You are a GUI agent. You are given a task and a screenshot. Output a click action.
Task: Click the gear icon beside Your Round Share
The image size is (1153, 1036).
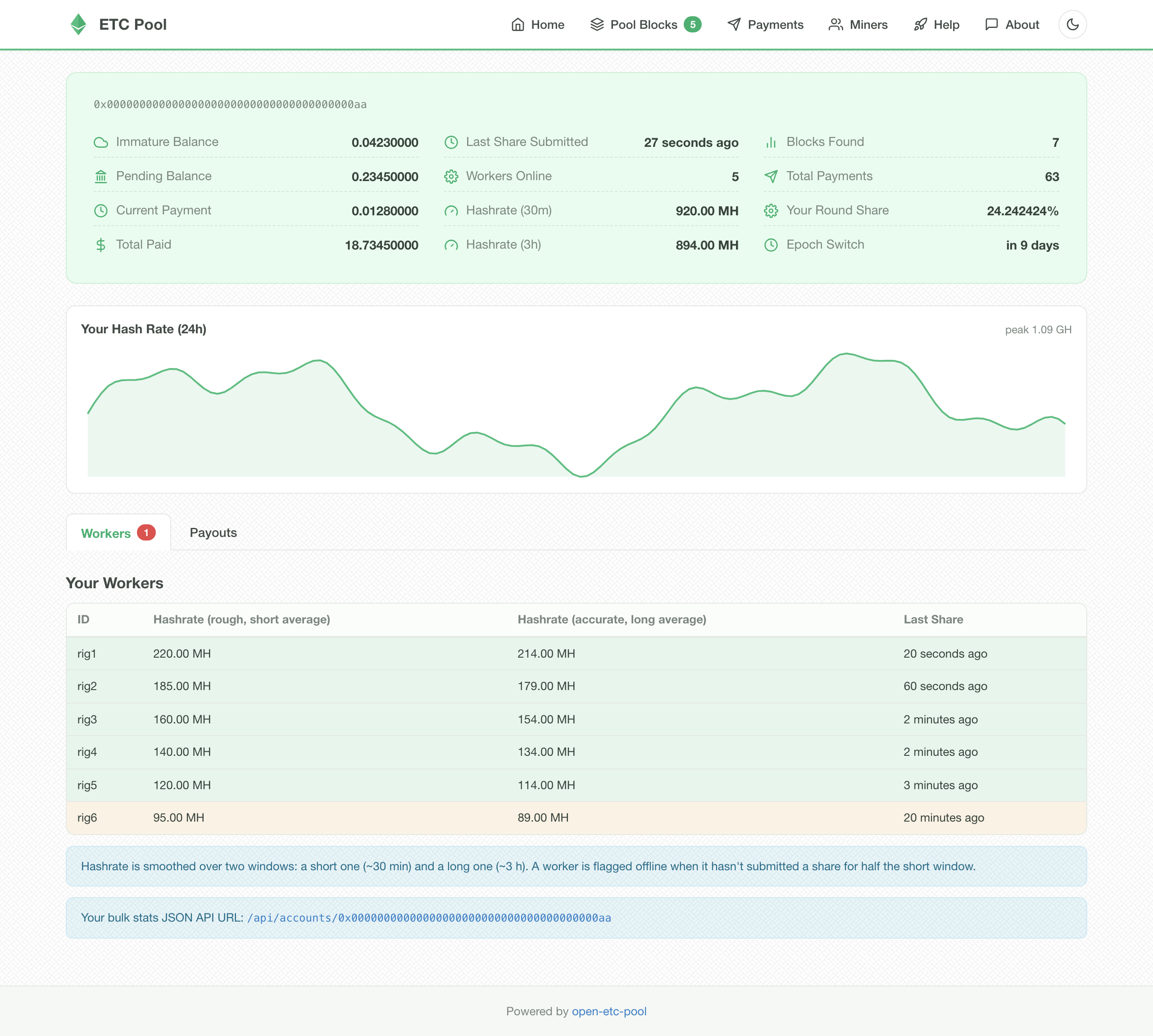click(771, 211)
